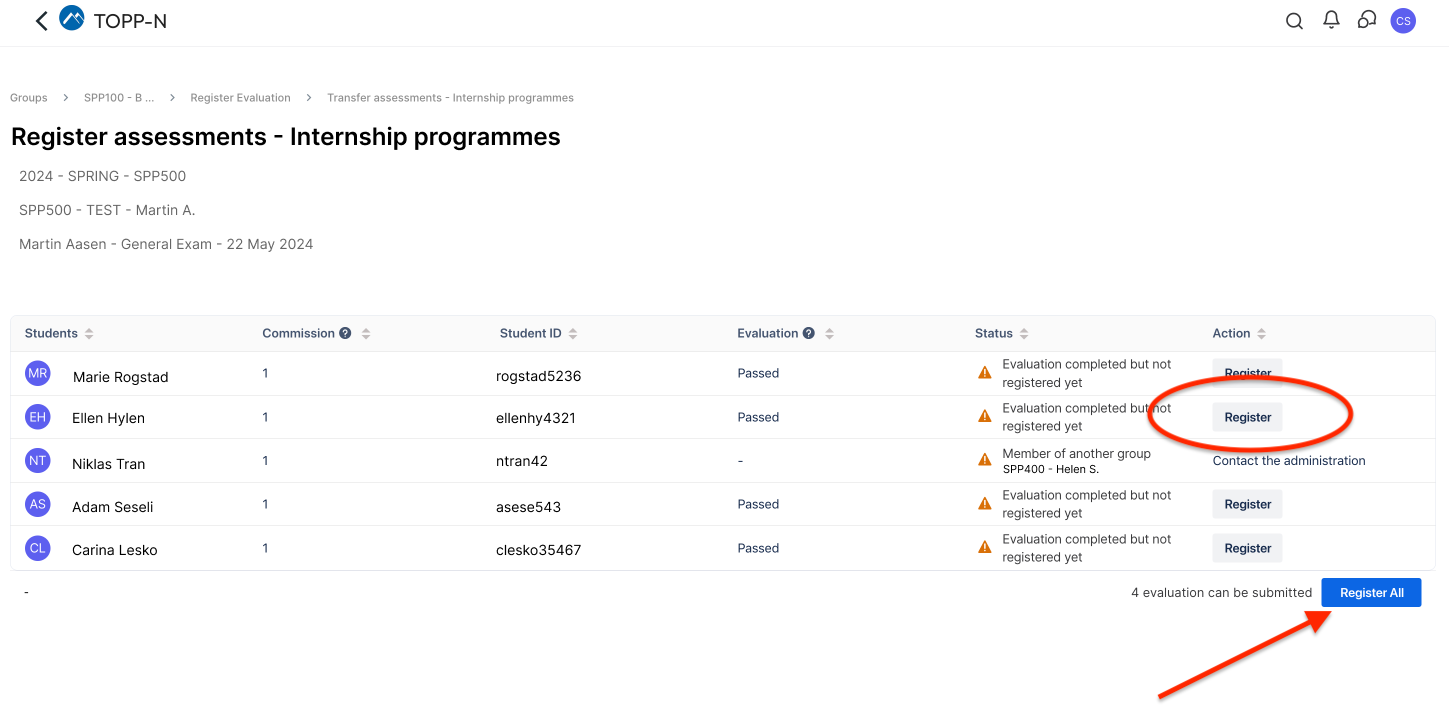The height and width of the screenshot is (719, 1449).
Task: Open the SPP100 - B breadcrumb
Action: point(119,98)
